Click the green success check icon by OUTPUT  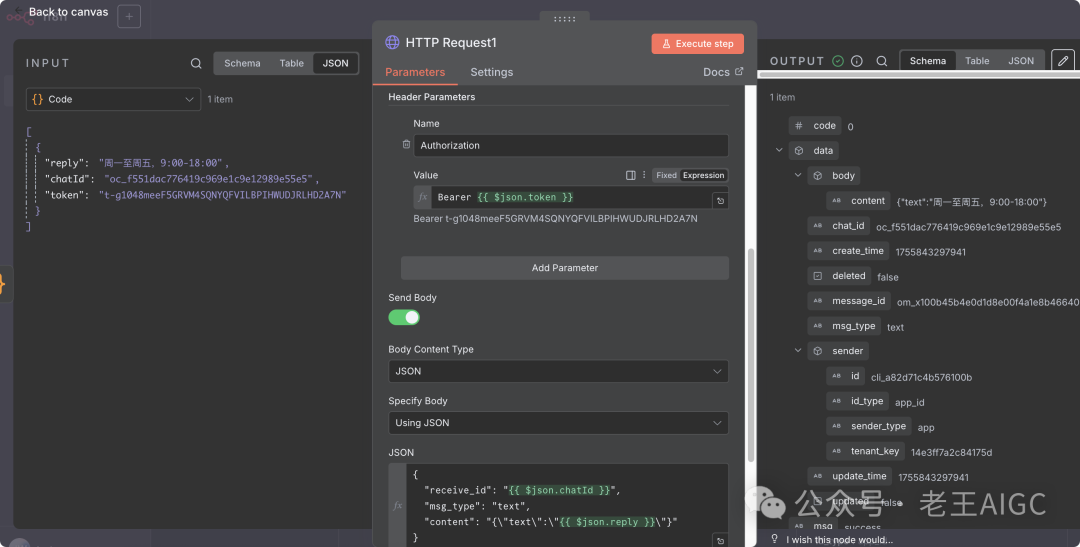click(x=838, y=61)
